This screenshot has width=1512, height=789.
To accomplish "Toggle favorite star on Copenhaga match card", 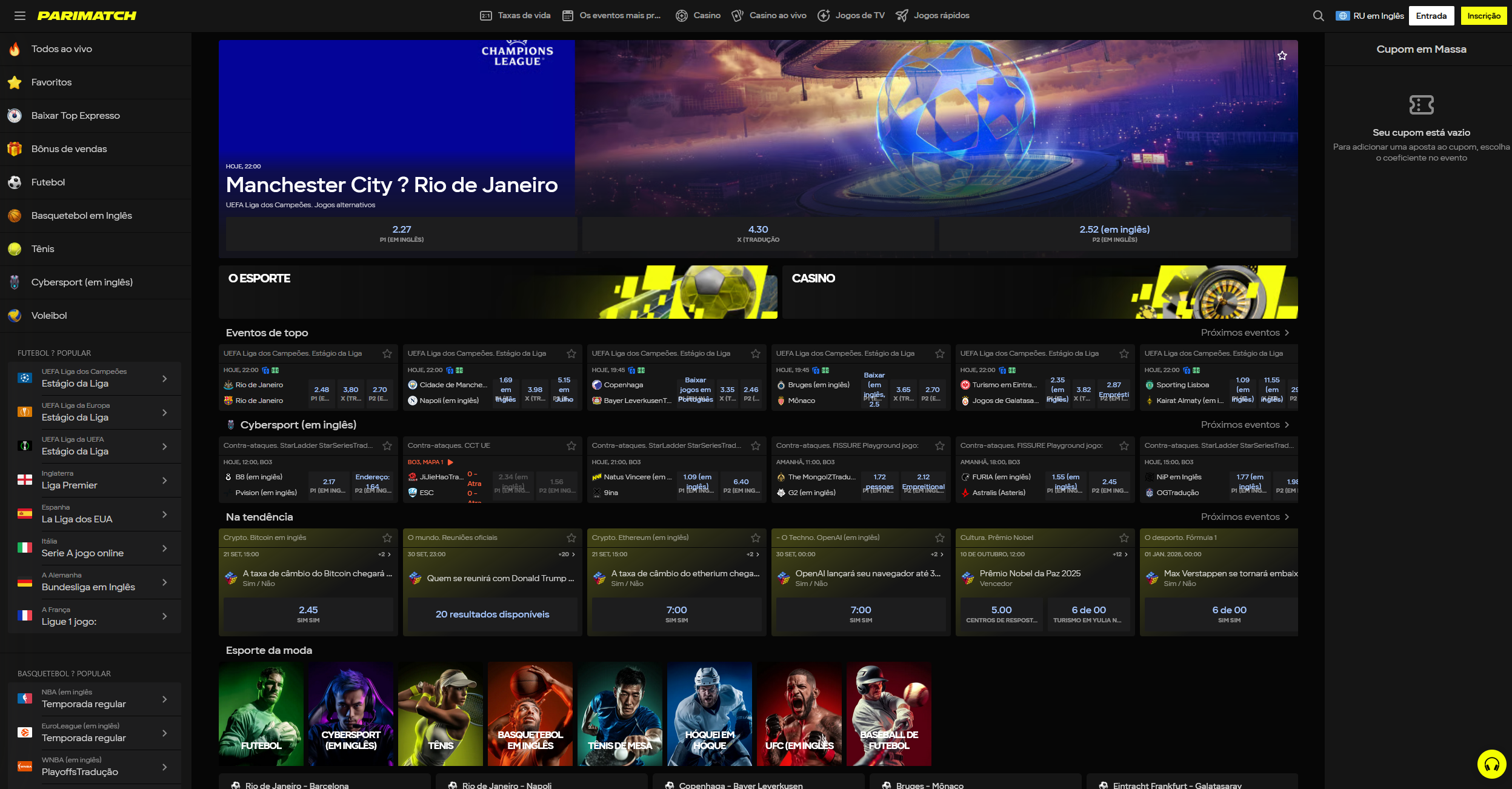I will [x=755, y=354].
